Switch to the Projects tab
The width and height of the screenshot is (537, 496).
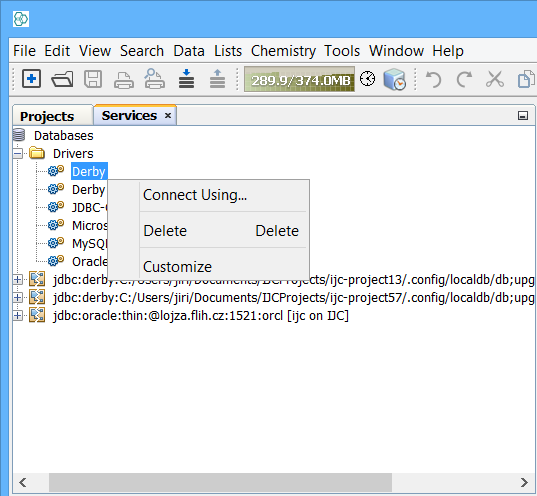47,116
